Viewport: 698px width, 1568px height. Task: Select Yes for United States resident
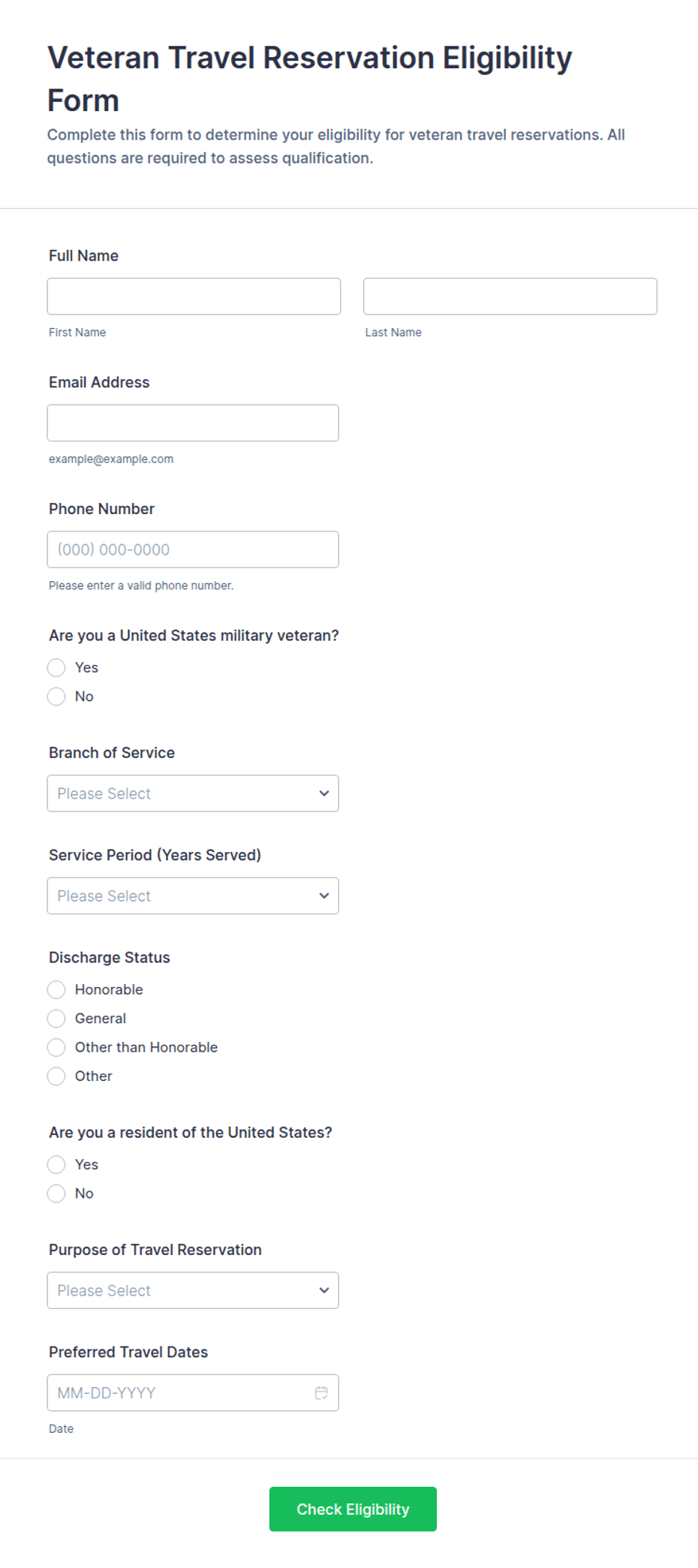point(56,1164)
